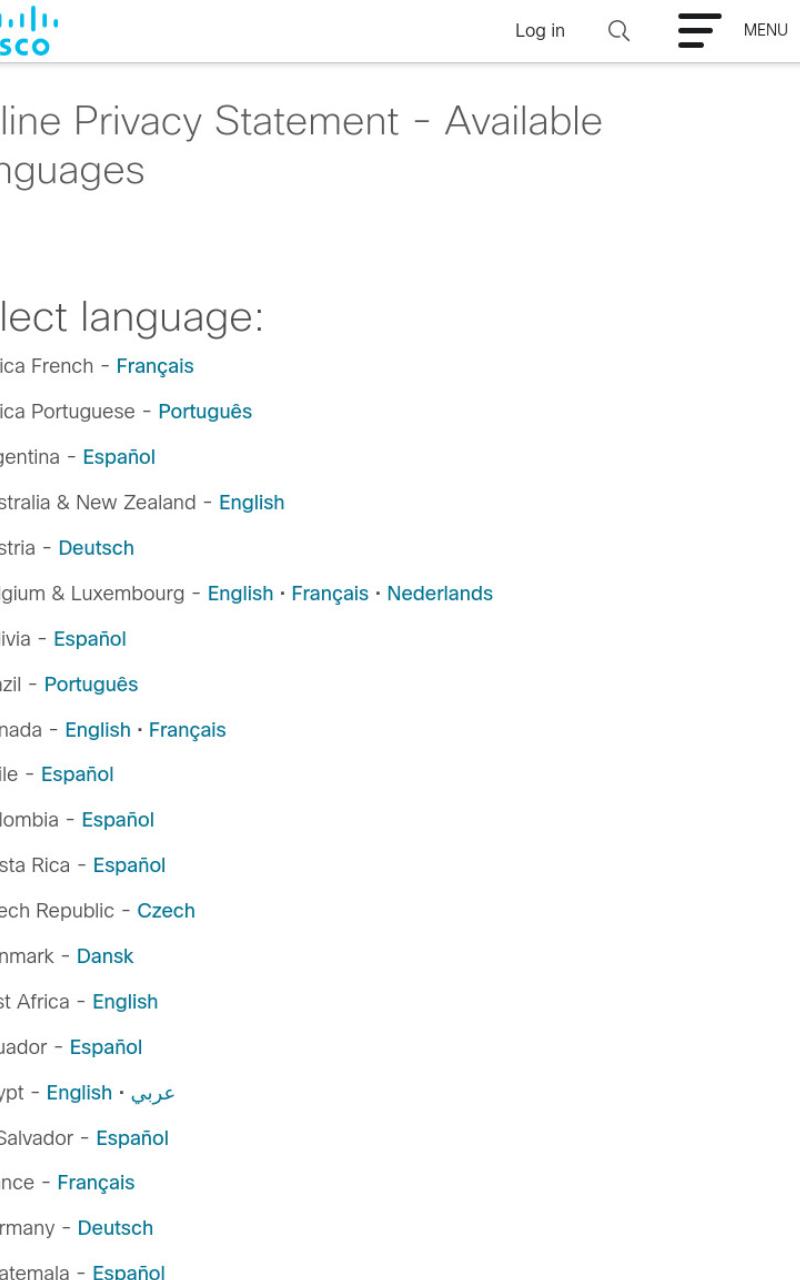800x1280 pixels.
Task: Choose Nederlands for Belgium & Luxembourg
Action: 440,593
